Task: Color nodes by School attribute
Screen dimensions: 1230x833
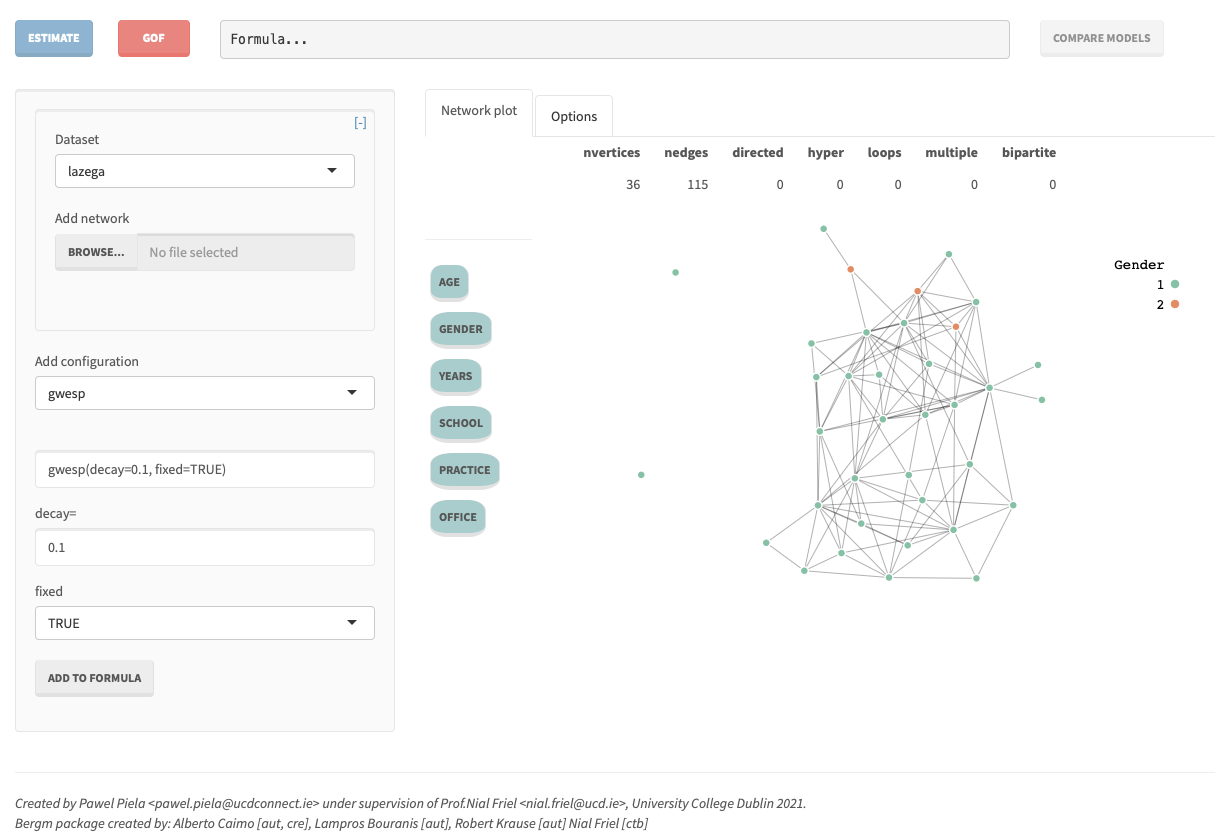Action: (461, 423)
